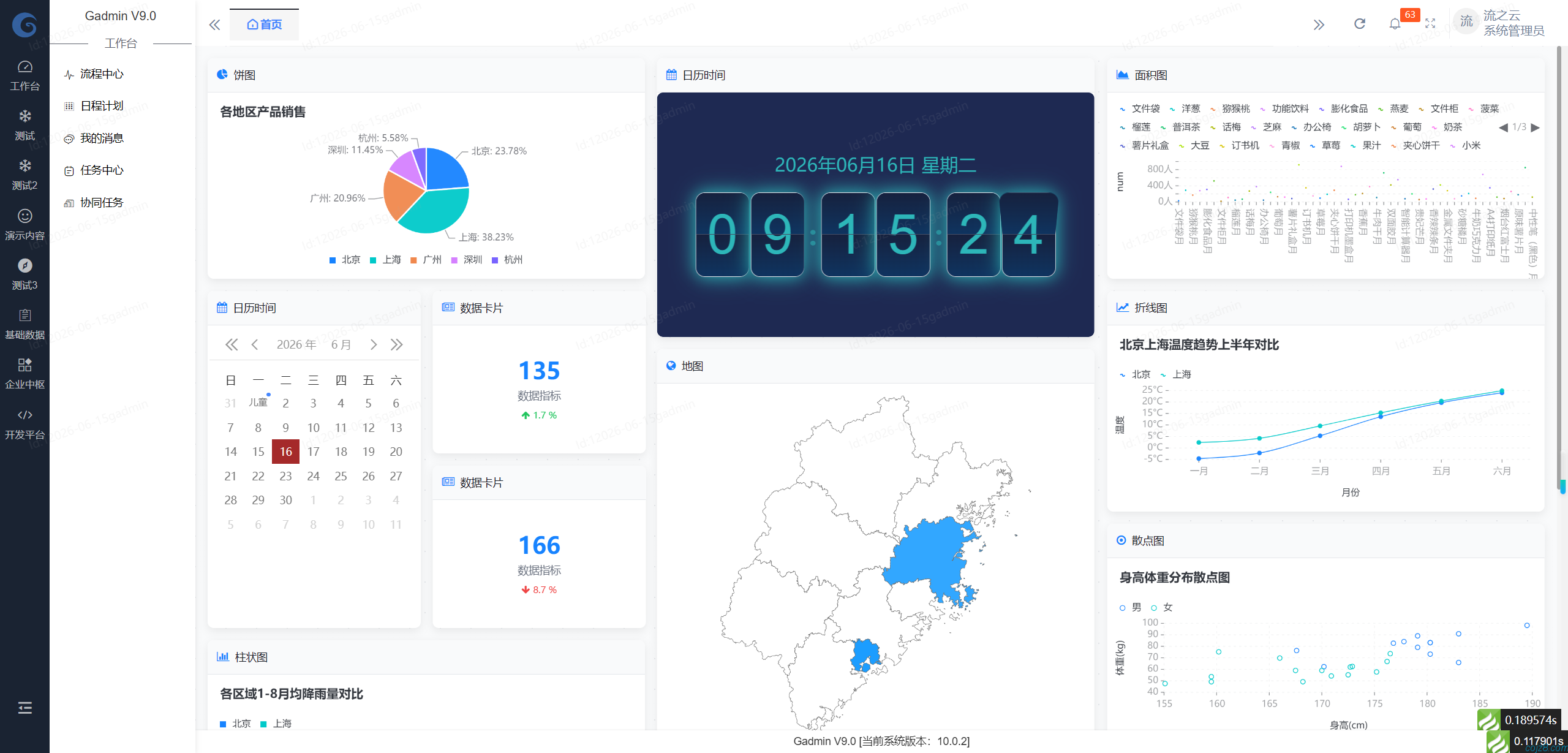Show previous legend page in 面积图
Image resolution: width=1568 pixels, height=753 pixels.
point(1503,127)
